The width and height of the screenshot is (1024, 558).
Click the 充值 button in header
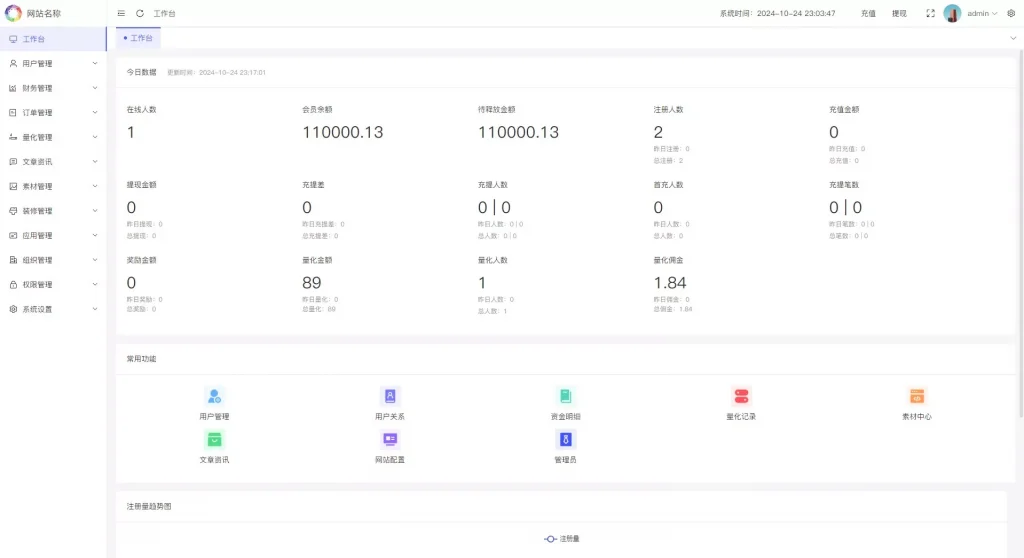tap(867, 14)
